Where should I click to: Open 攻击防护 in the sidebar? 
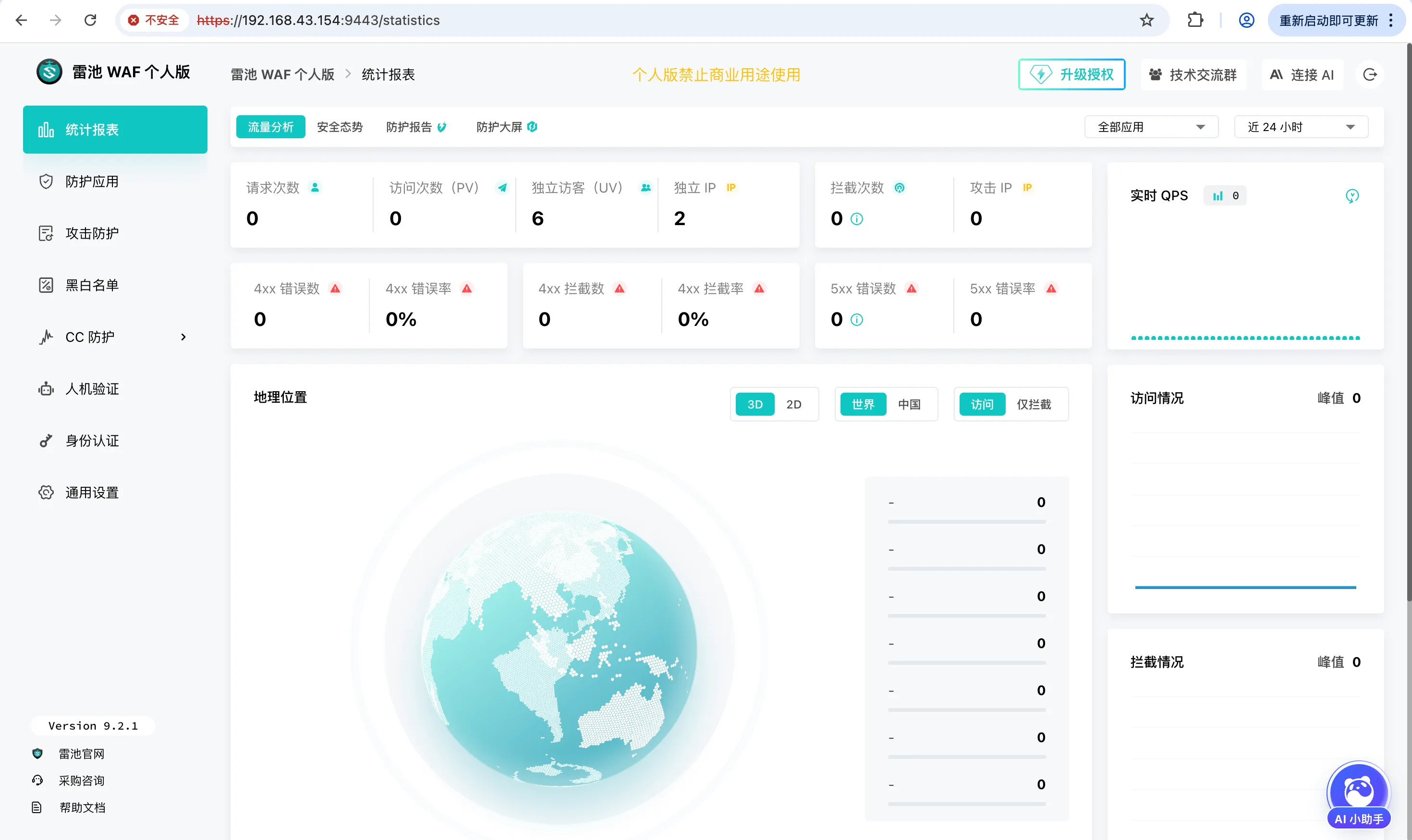[92, 233]
